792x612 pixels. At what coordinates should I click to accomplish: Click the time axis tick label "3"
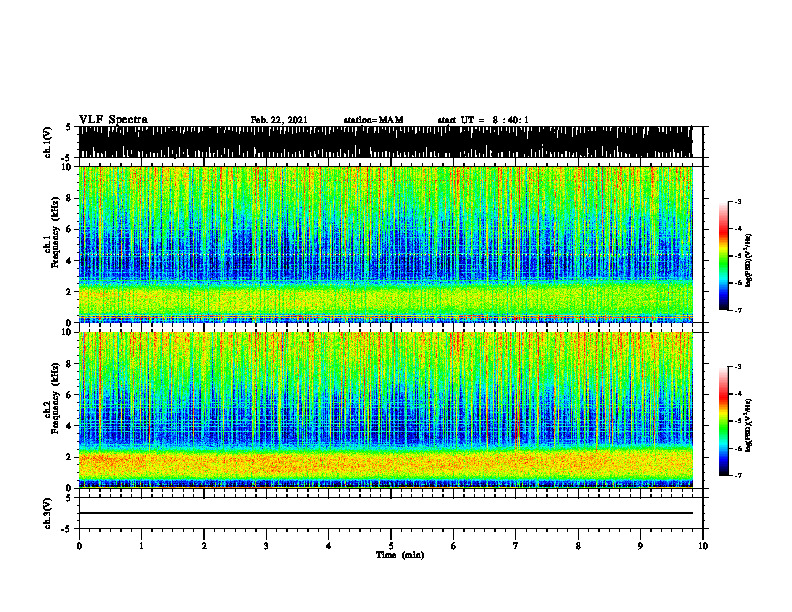click(x=266, y=546)
